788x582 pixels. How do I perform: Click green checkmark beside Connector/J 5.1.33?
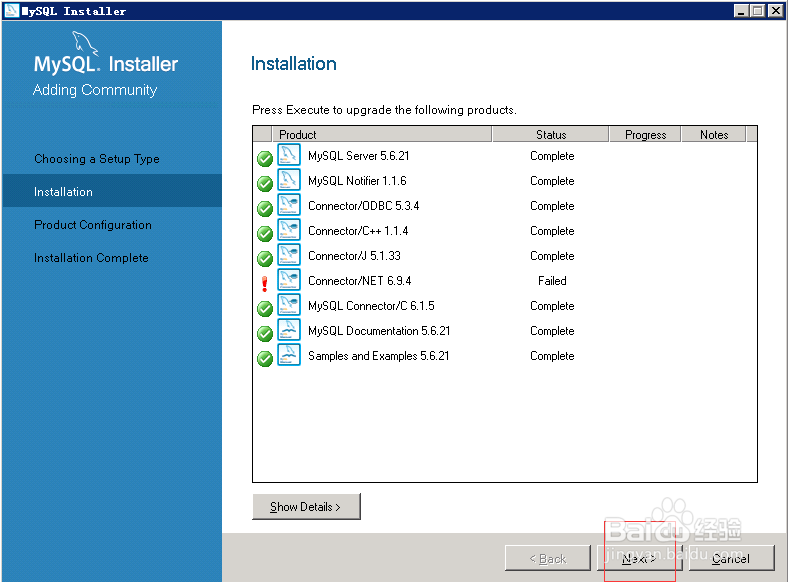265,259
